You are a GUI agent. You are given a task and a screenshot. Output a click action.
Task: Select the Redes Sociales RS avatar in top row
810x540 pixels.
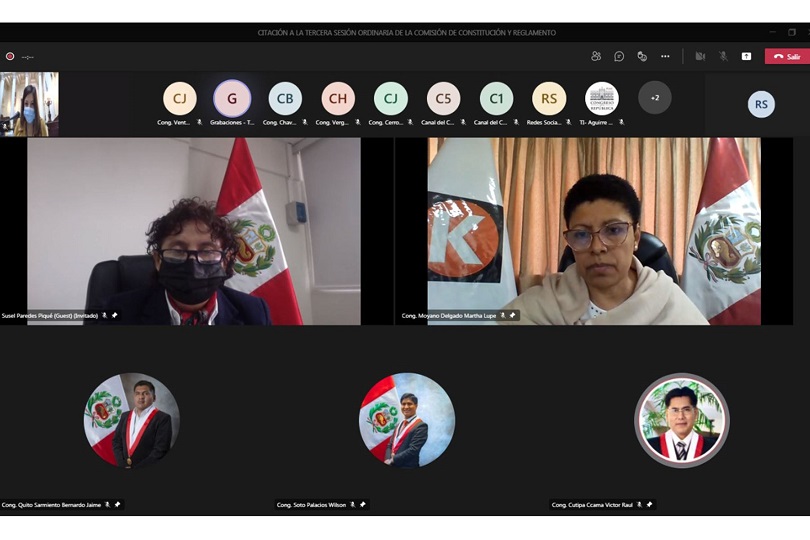click(549, 98)
